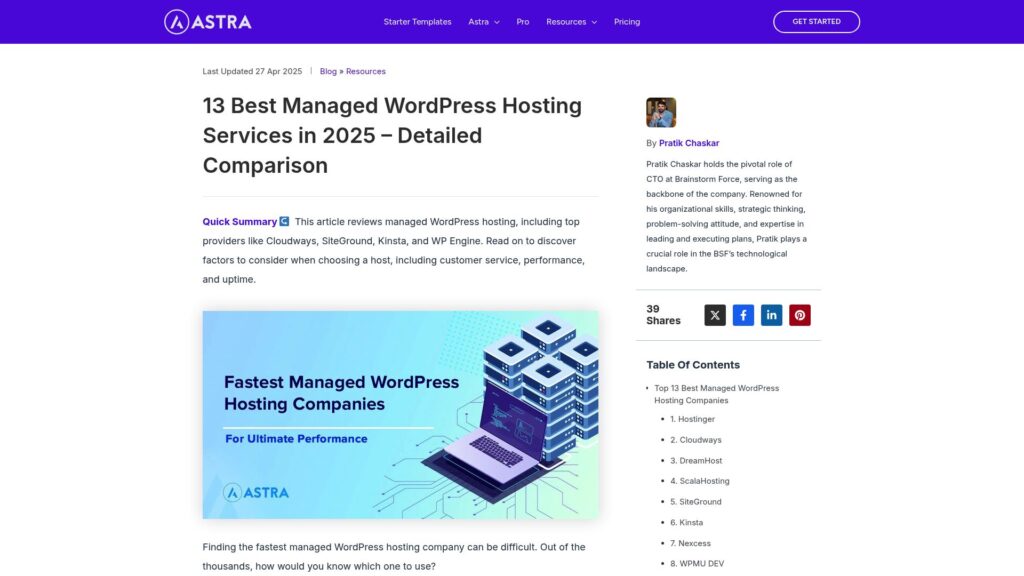Image resolution: width=1024 pixels, height=576 pixels.
Task: Click the article title heading
Action: (392, 135)
